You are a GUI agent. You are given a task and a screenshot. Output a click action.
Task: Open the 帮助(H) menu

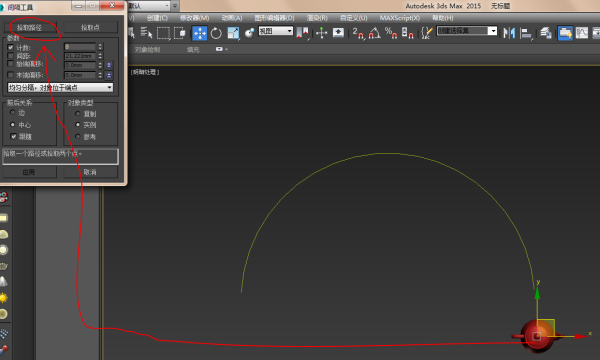pos(443,18)
